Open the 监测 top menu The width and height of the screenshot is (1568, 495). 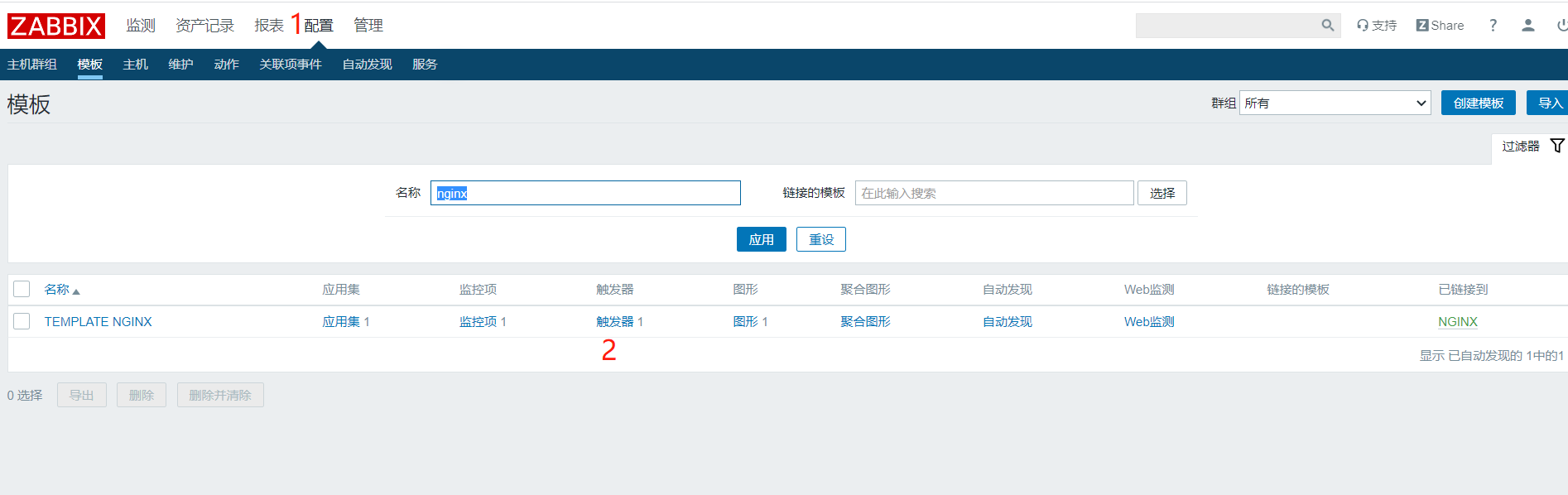141,26
